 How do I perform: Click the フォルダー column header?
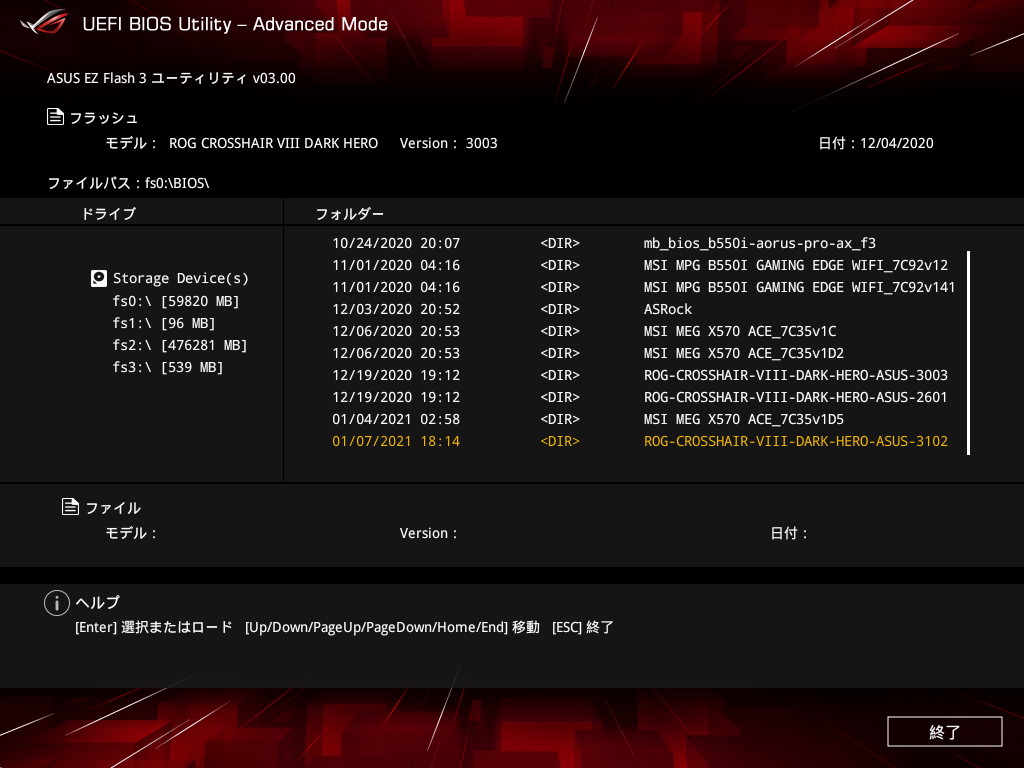(349, 214)
